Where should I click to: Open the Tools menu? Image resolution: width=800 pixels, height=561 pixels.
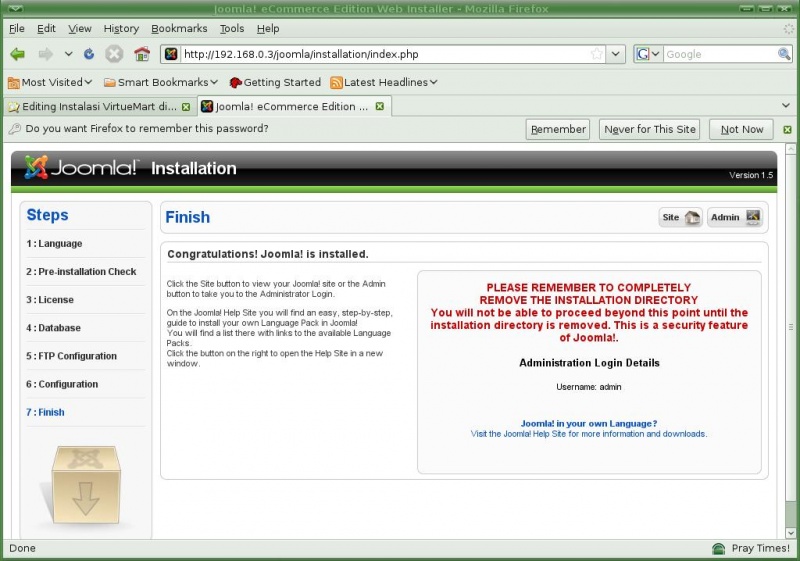(231, 29)
